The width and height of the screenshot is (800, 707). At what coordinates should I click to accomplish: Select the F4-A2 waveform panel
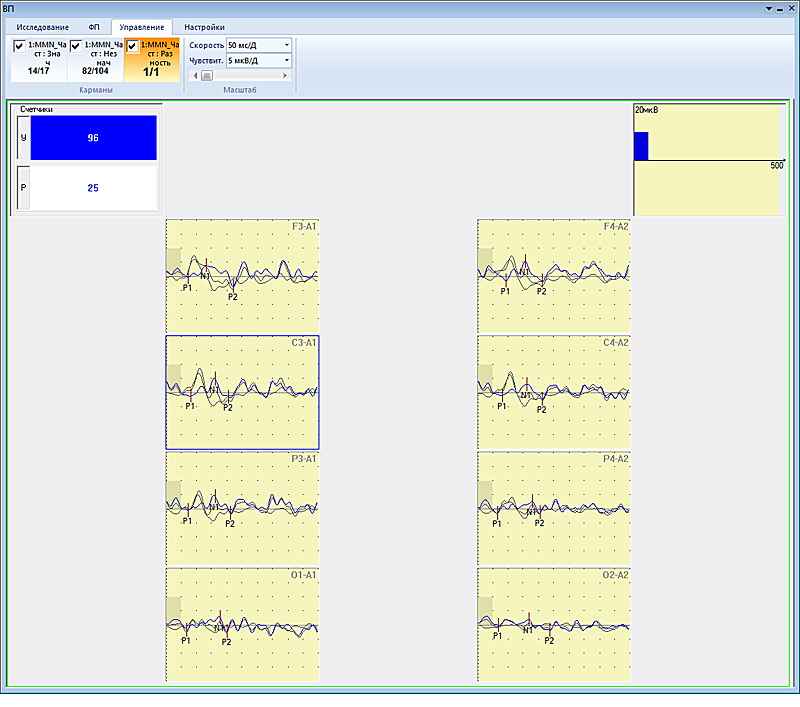tap(554, 276)
